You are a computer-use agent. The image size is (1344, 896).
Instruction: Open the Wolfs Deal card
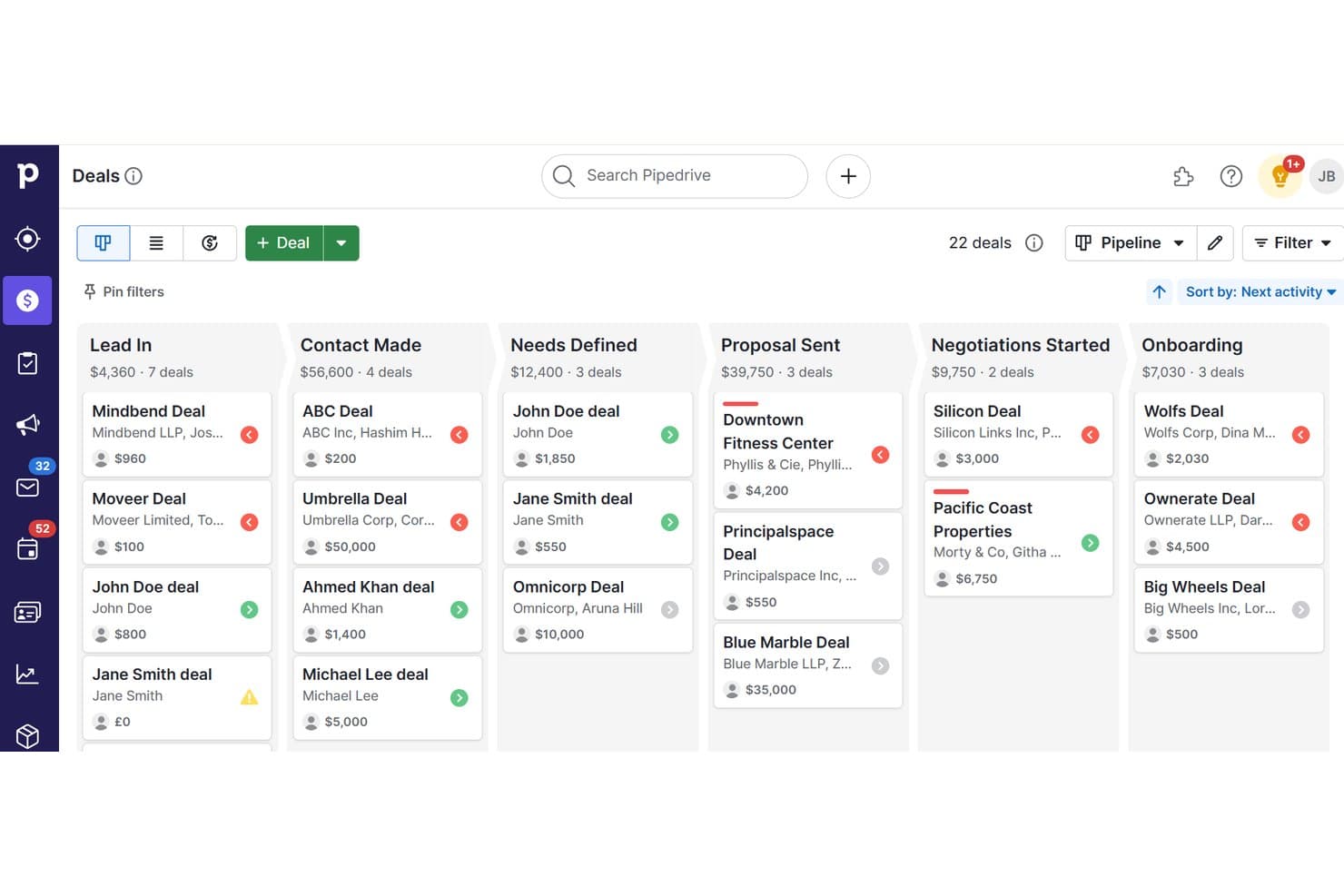point(1229,434)
